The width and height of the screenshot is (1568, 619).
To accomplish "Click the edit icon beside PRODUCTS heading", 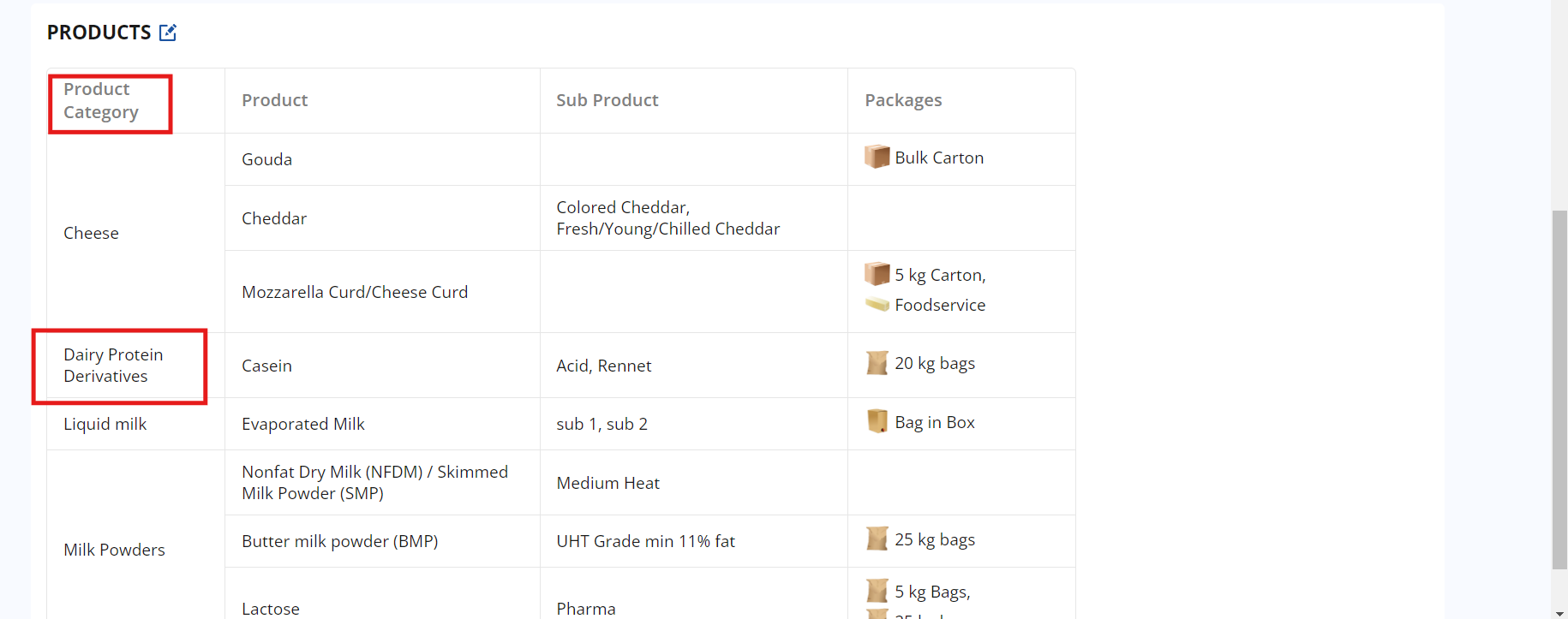I will (x=168, y=33).
